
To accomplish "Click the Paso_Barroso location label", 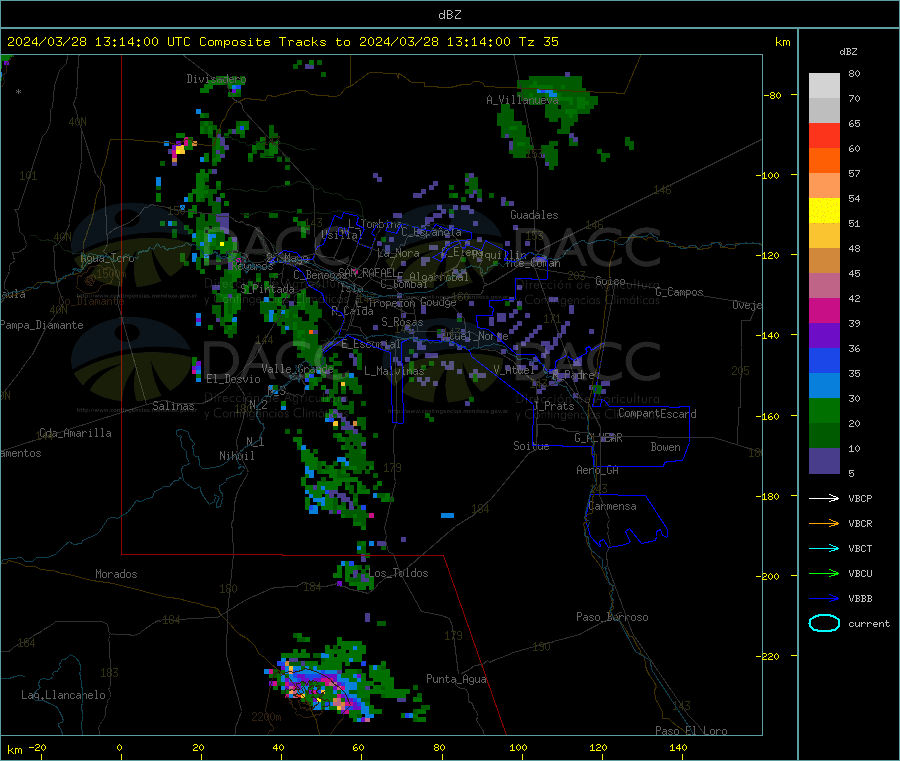I will (612, 617).
